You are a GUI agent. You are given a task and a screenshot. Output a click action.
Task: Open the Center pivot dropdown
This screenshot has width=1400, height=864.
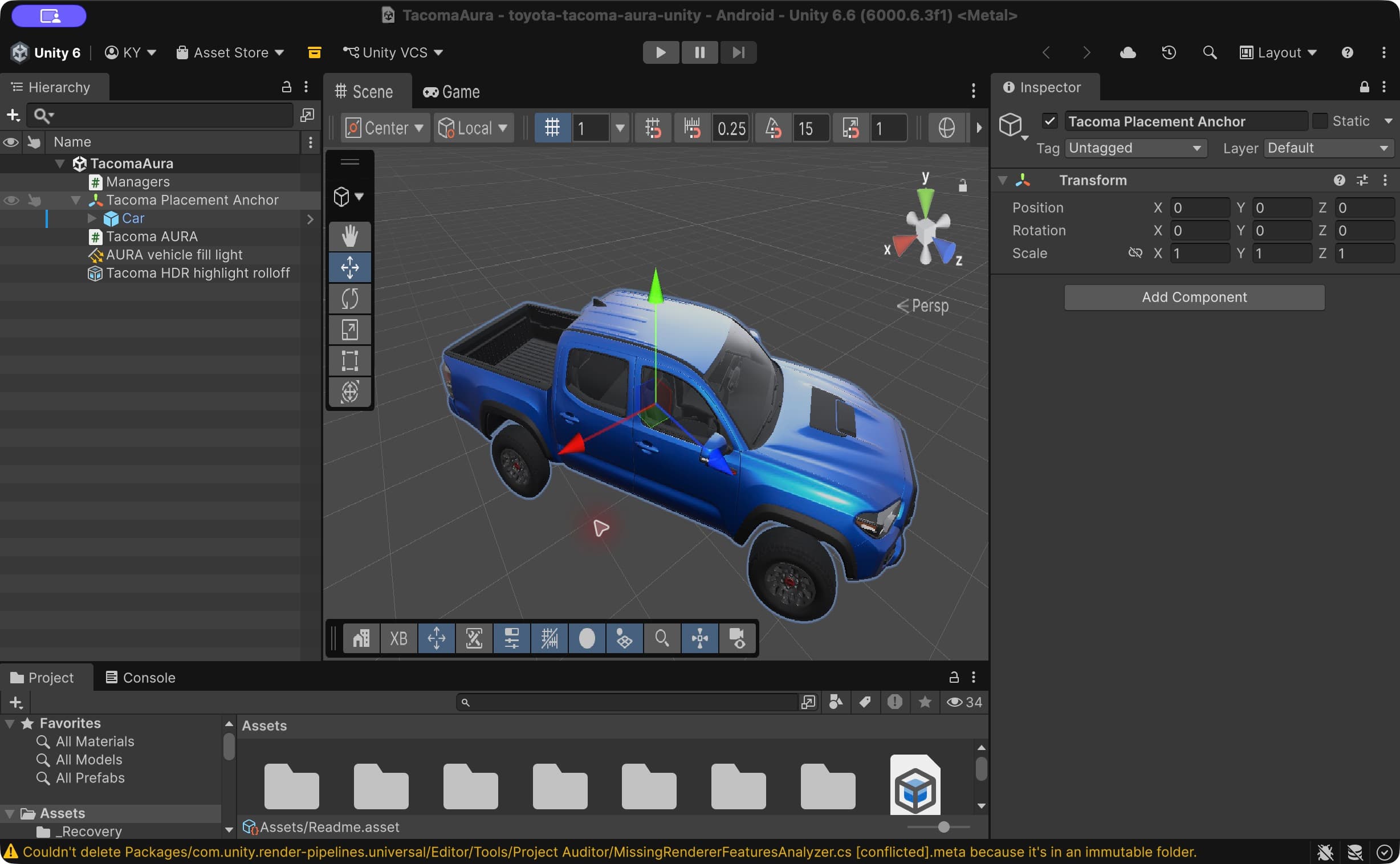pos(385,128)
